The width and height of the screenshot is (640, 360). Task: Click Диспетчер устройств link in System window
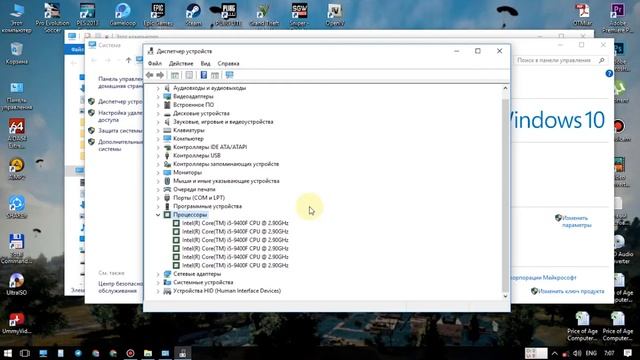click(x=120, y=102)
